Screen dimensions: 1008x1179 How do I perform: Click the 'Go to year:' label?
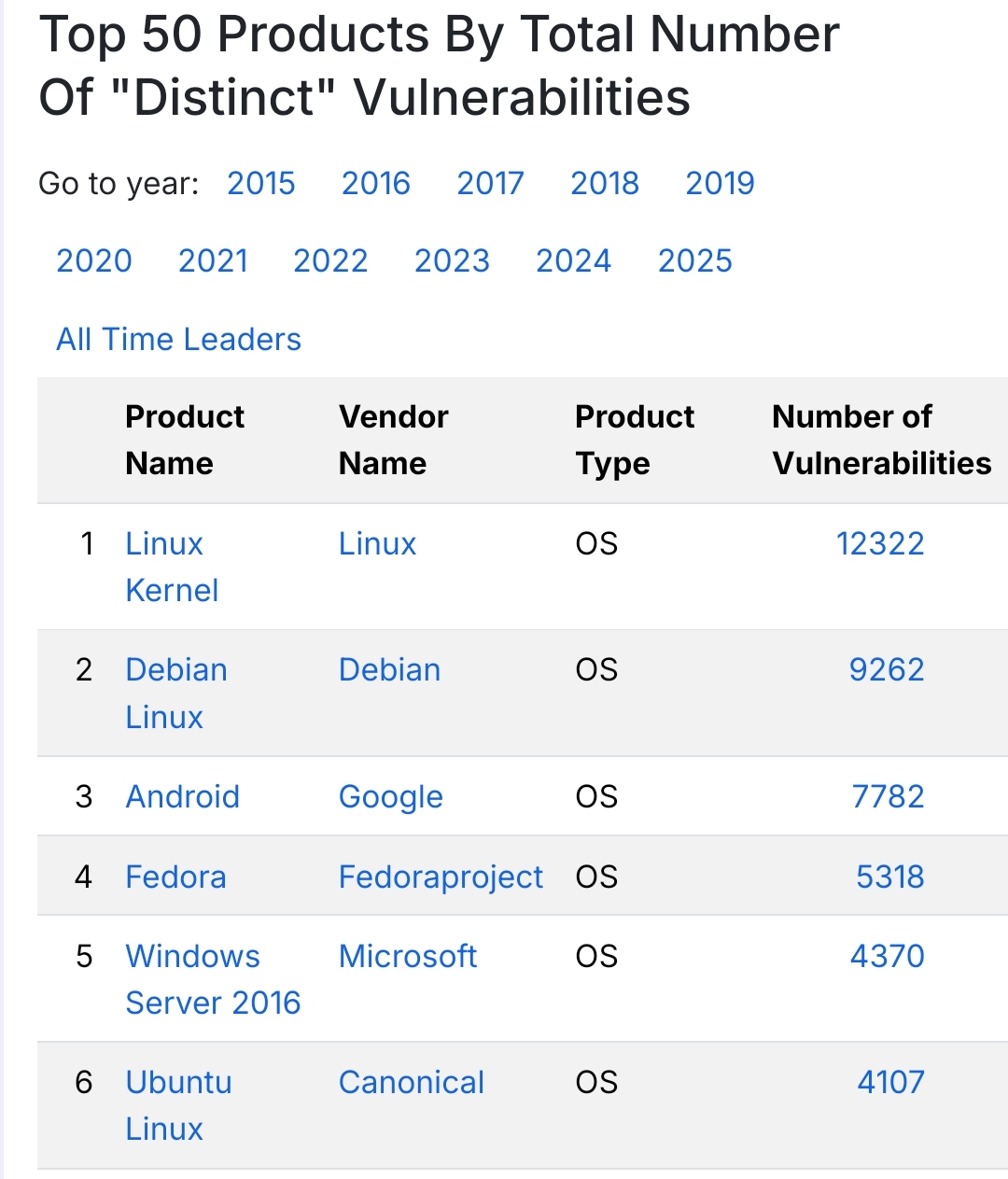[x=119, y=184]
